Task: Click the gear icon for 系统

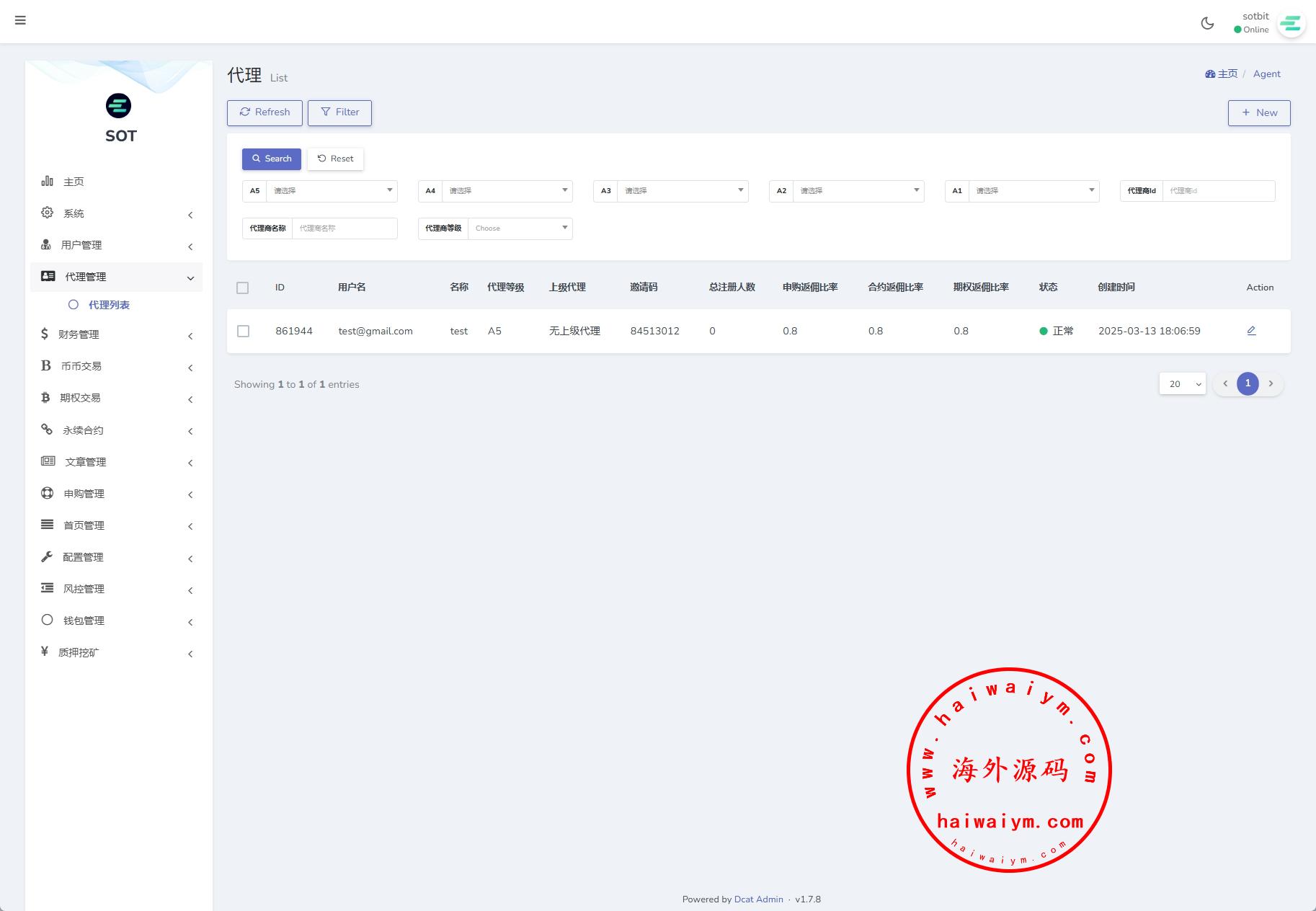Action: [x=48, y=213]
